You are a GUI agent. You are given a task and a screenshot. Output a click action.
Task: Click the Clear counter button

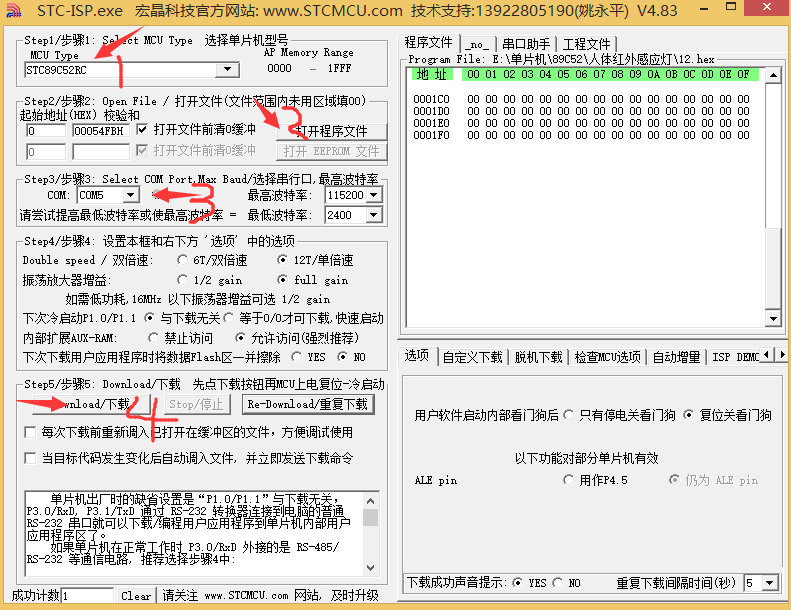136,596
